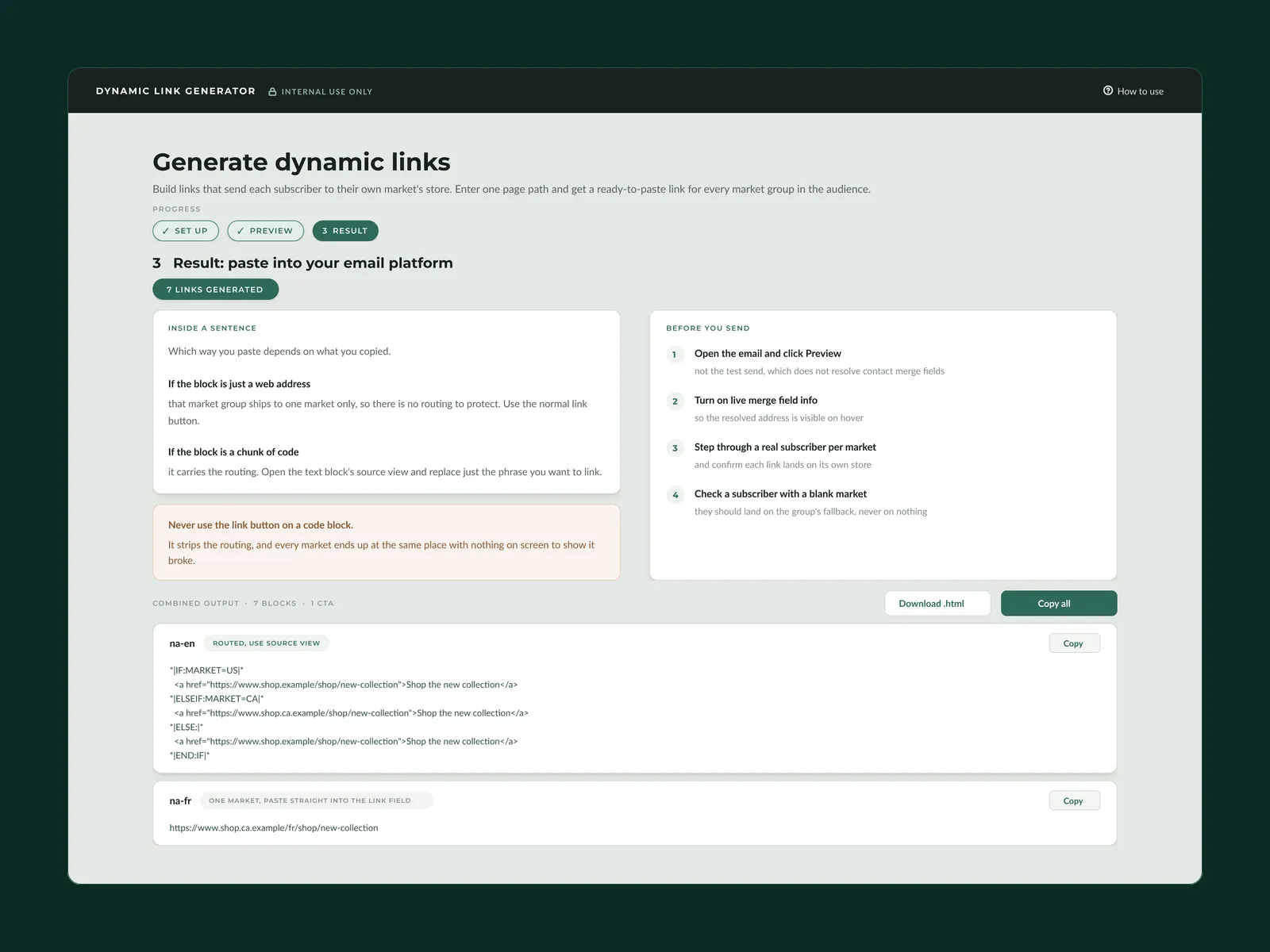Copy all generated blocks
This screenshot has width=1270, height=952.
[1059, 604]
